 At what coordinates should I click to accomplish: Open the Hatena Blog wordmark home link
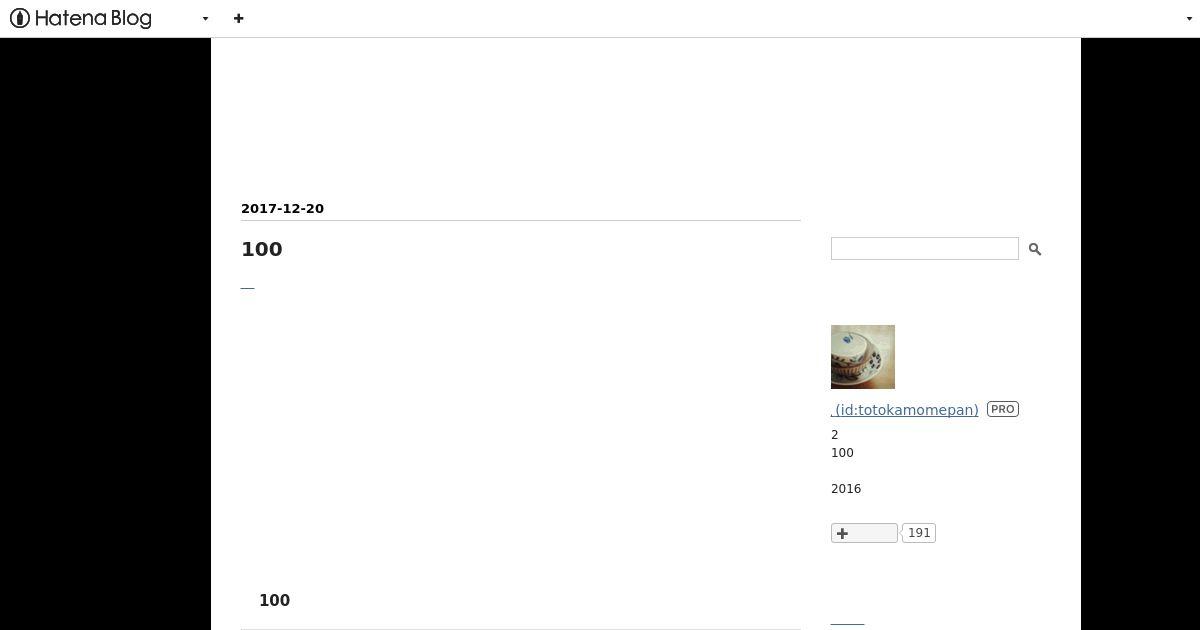pos(93,18)
